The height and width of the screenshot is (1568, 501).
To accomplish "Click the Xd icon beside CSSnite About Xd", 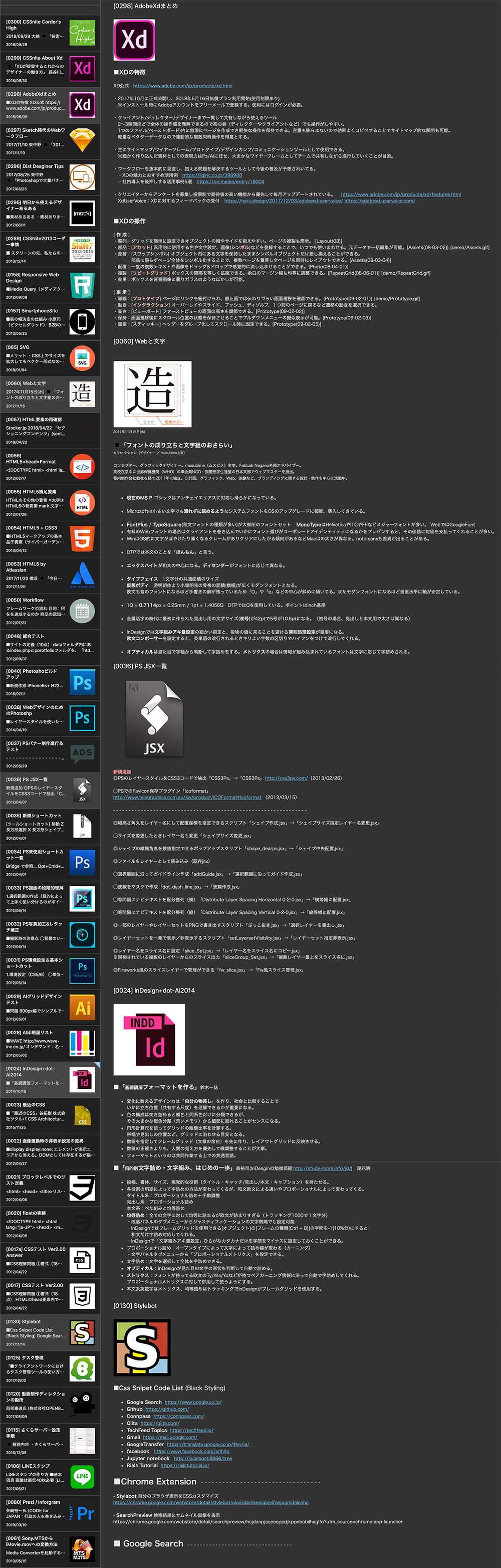I will [x=82, y=69].
